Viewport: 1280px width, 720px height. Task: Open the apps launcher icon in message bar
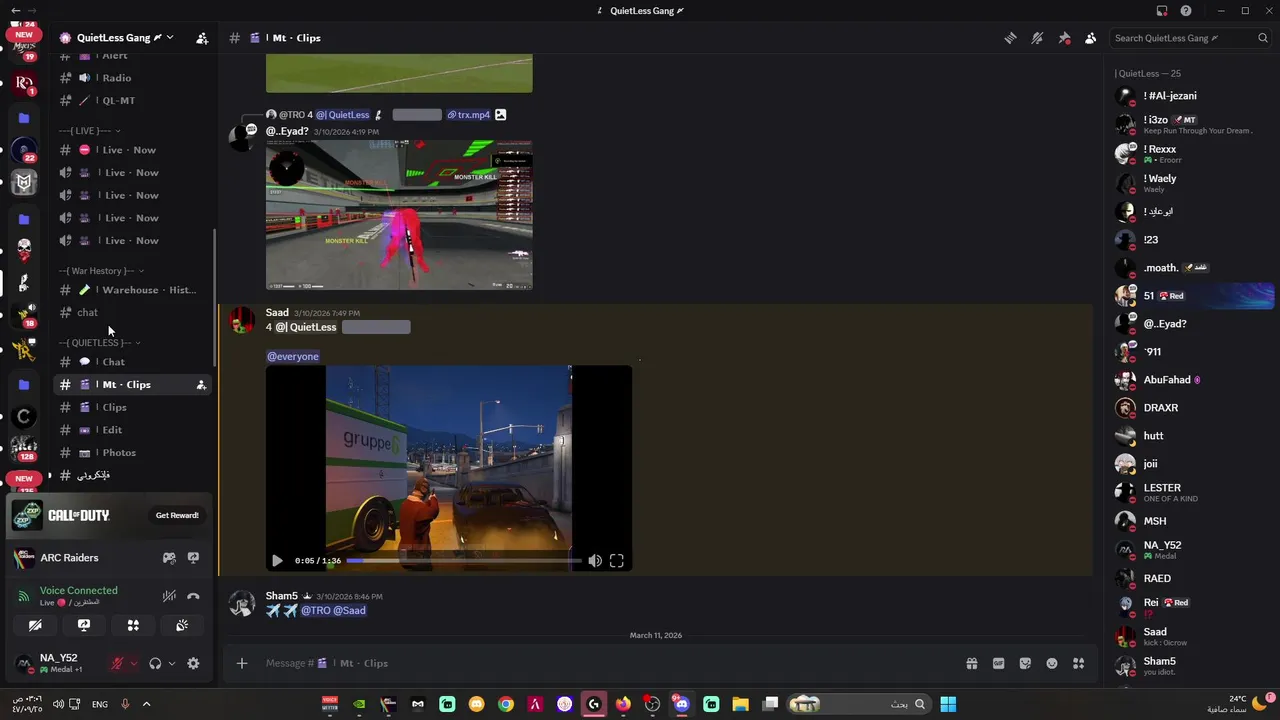1078,663
